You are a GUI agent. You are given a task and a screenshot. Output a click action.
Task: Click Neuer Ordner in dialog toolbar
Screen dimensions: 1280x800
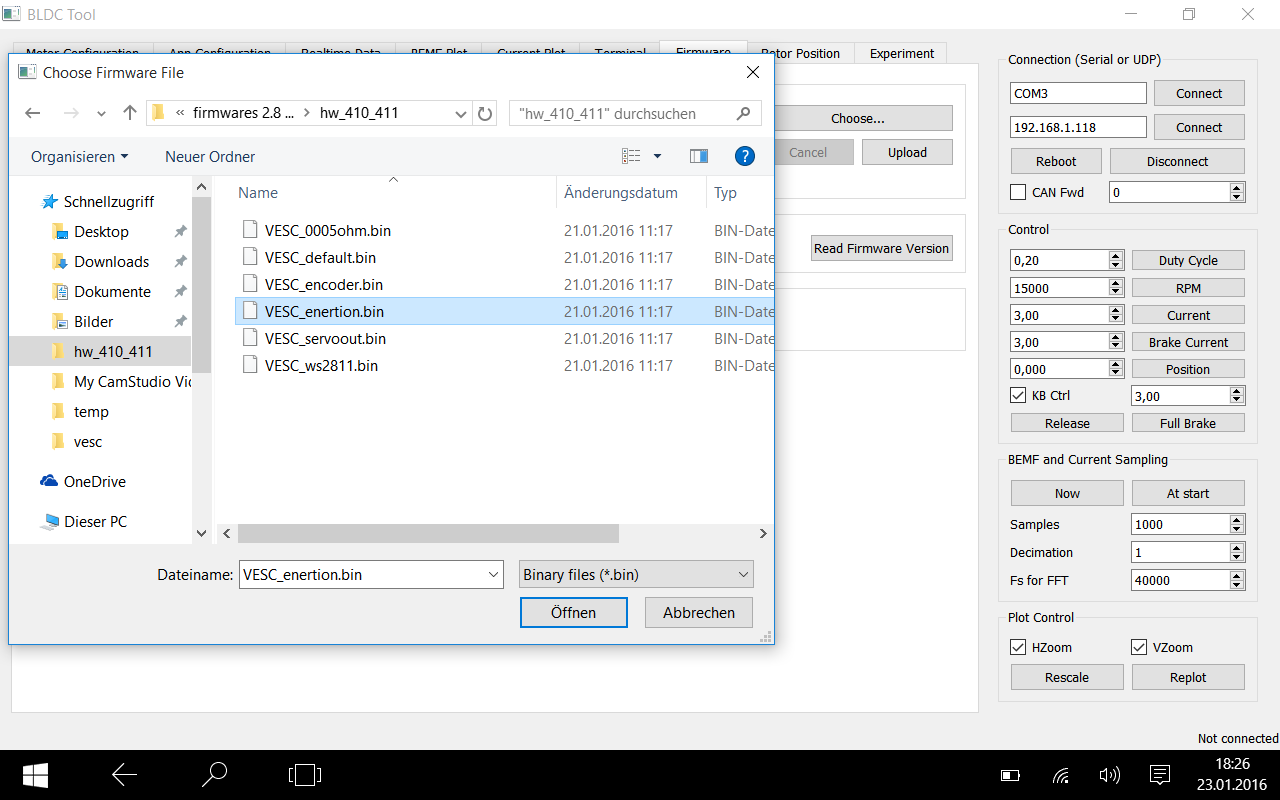210,157
